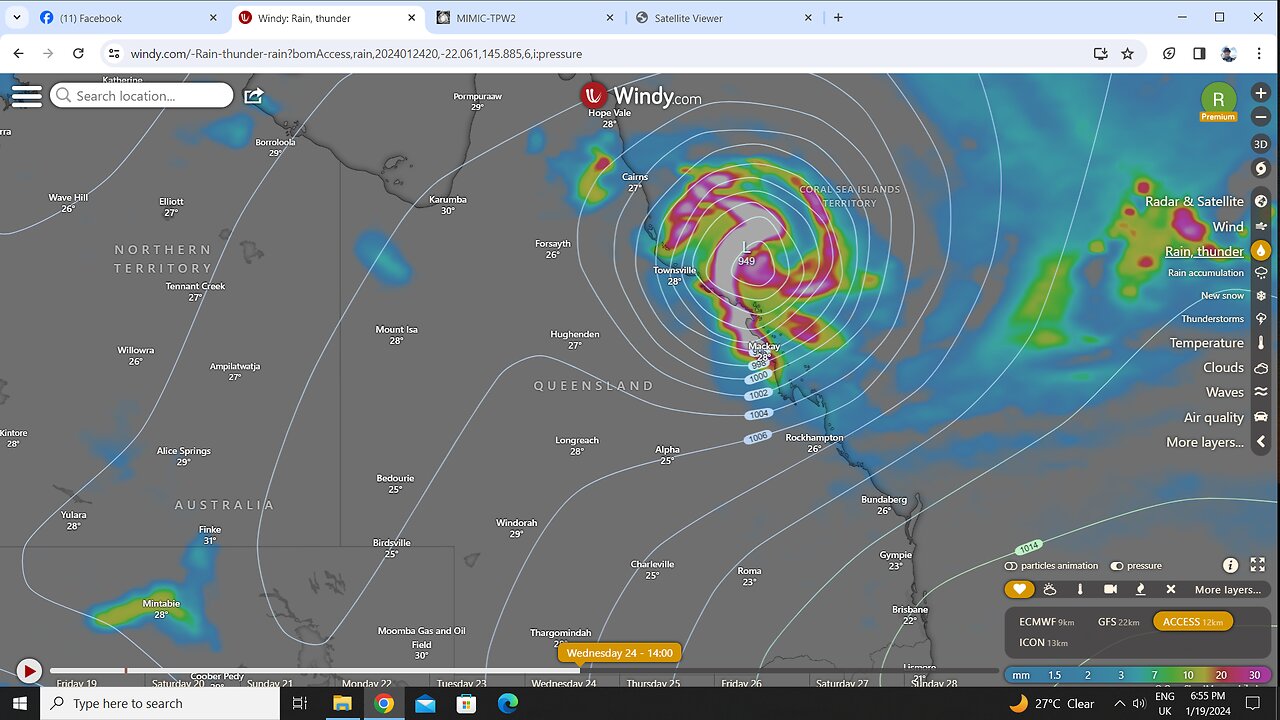Click in the Search location field
This screenshot has width=1280, height=720.
point(141,96)
